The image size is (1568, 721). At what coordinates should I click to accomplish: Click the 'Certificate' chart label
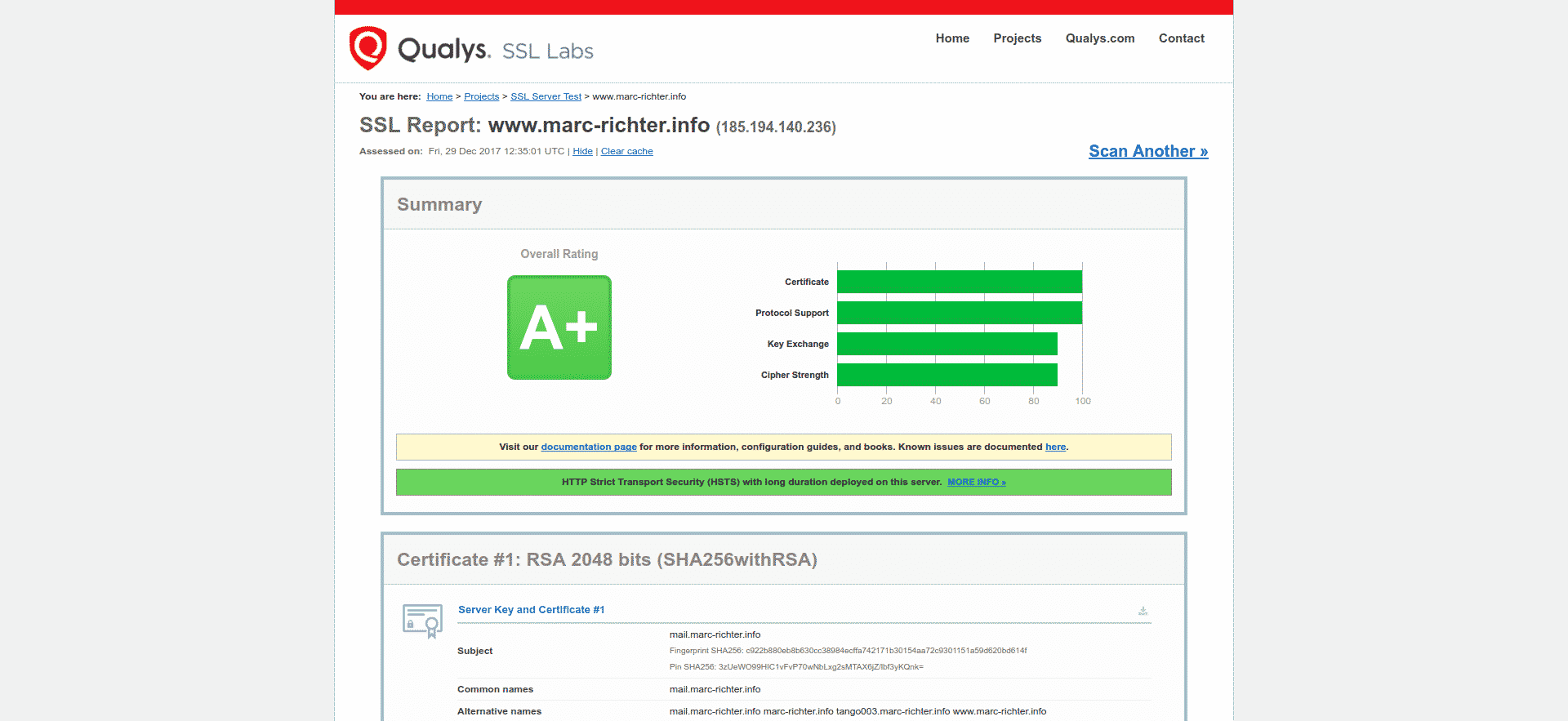[x=807, y=282]
